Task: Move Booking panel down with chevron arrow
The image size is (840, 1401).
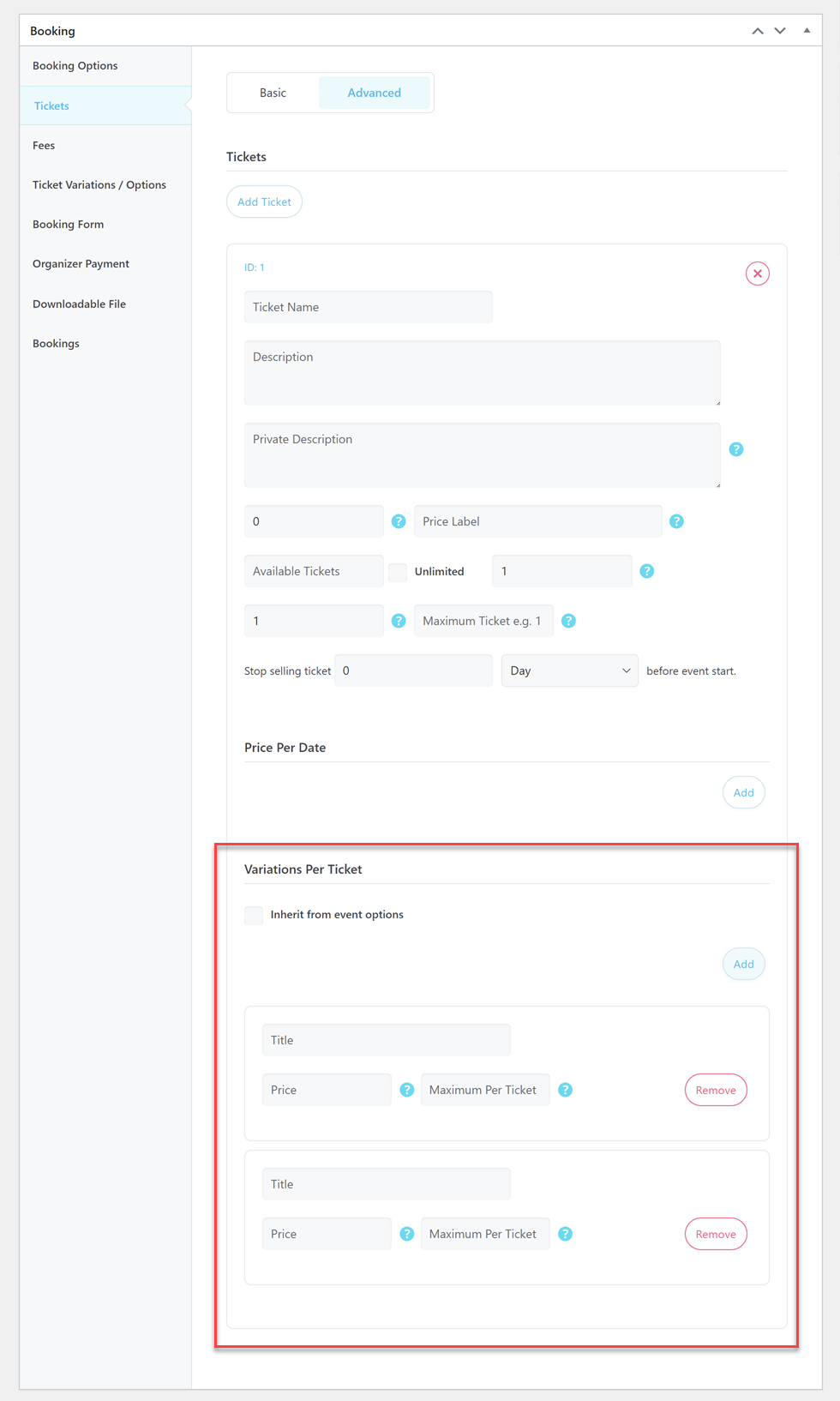Action: [780, 31]
